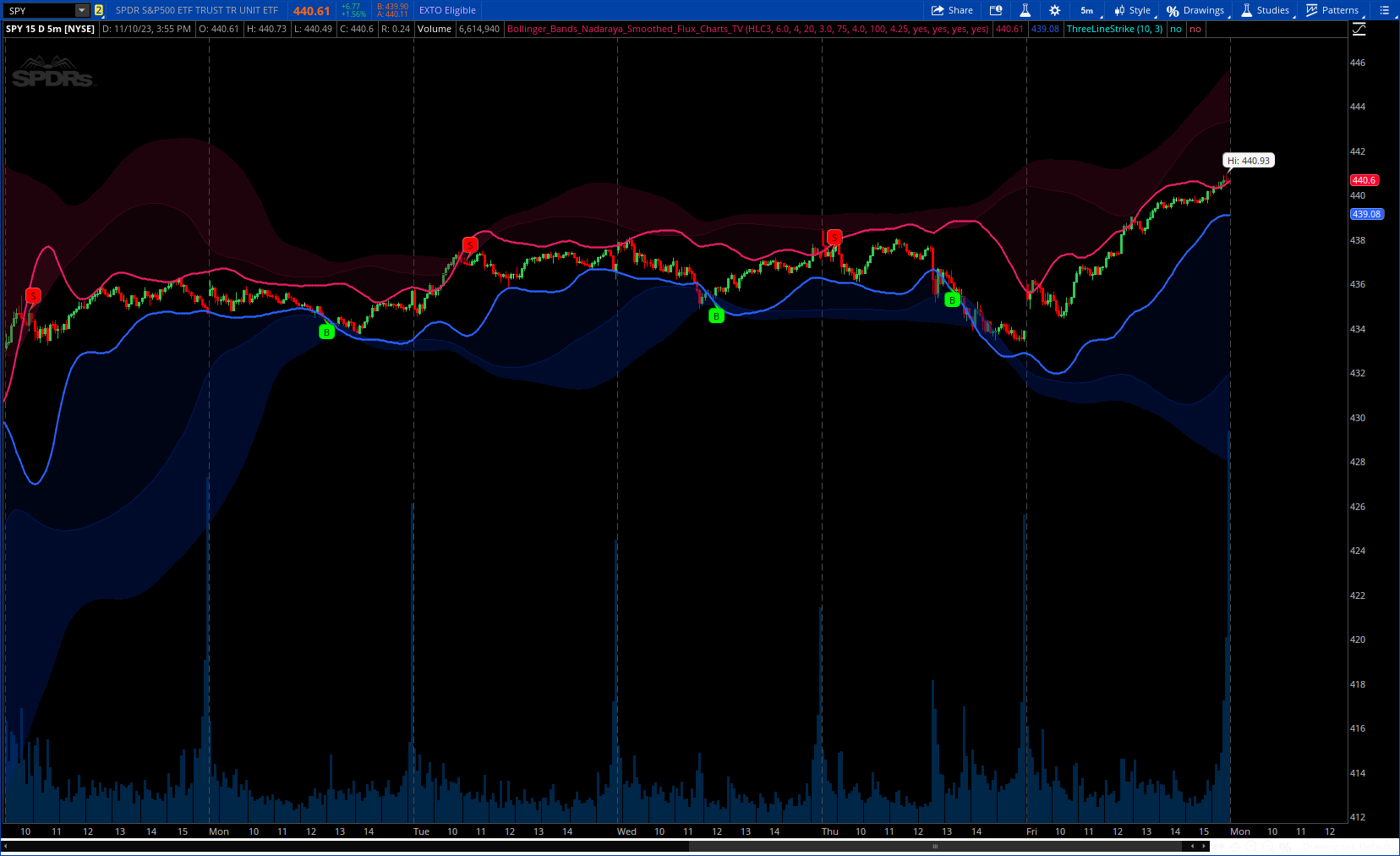Click the 440.61 last price in title bar
This screenshot has height=856, width=1400.
click(x=312, y=11)
